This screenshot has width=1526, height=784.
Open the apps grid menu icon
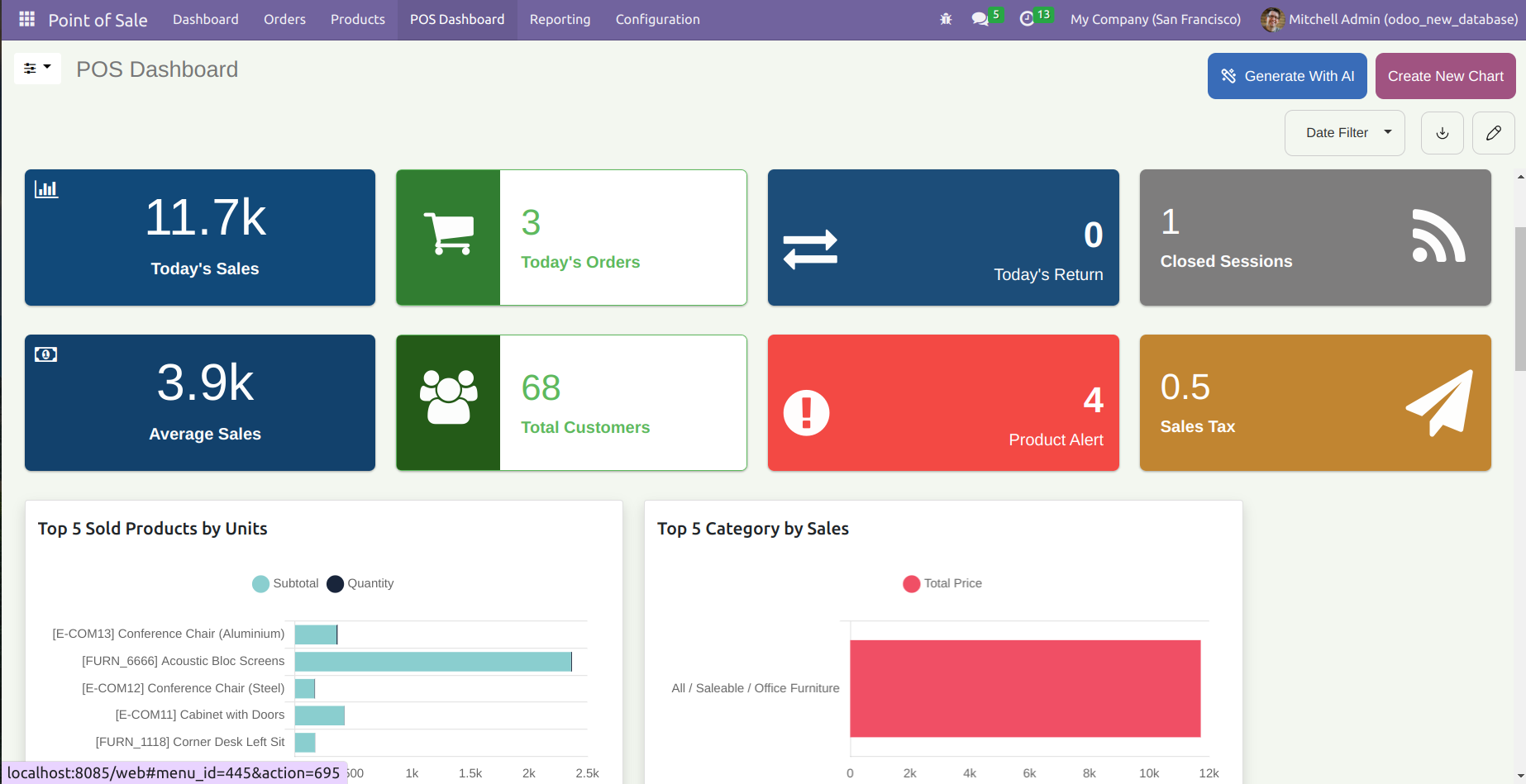tap(26, 19)
